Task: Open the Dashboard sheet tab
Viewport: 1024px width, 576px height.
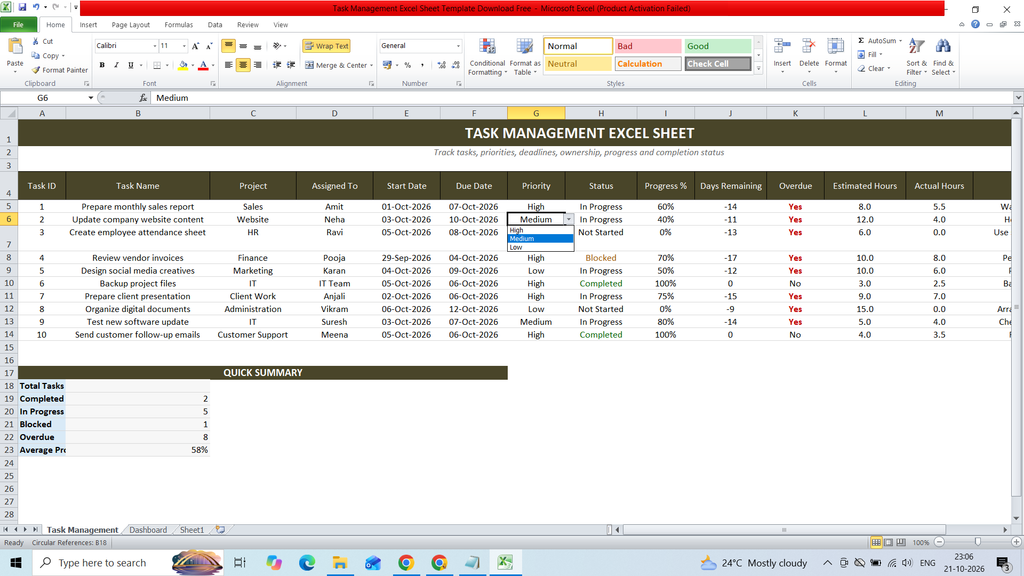Action: tap(148, 530)
